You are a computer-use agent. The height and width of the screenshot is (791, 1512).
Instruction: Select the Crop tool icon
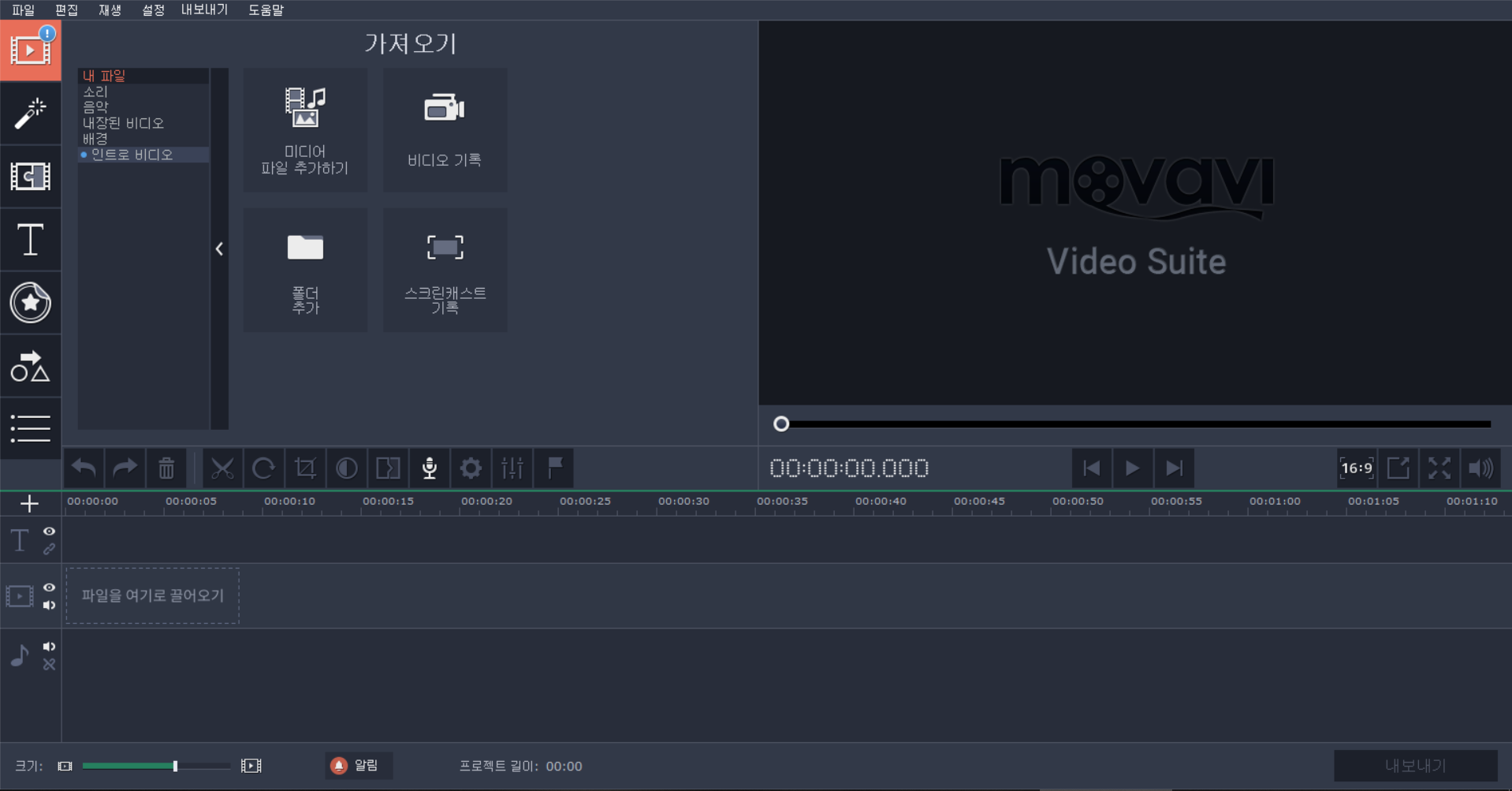[305, 468]
